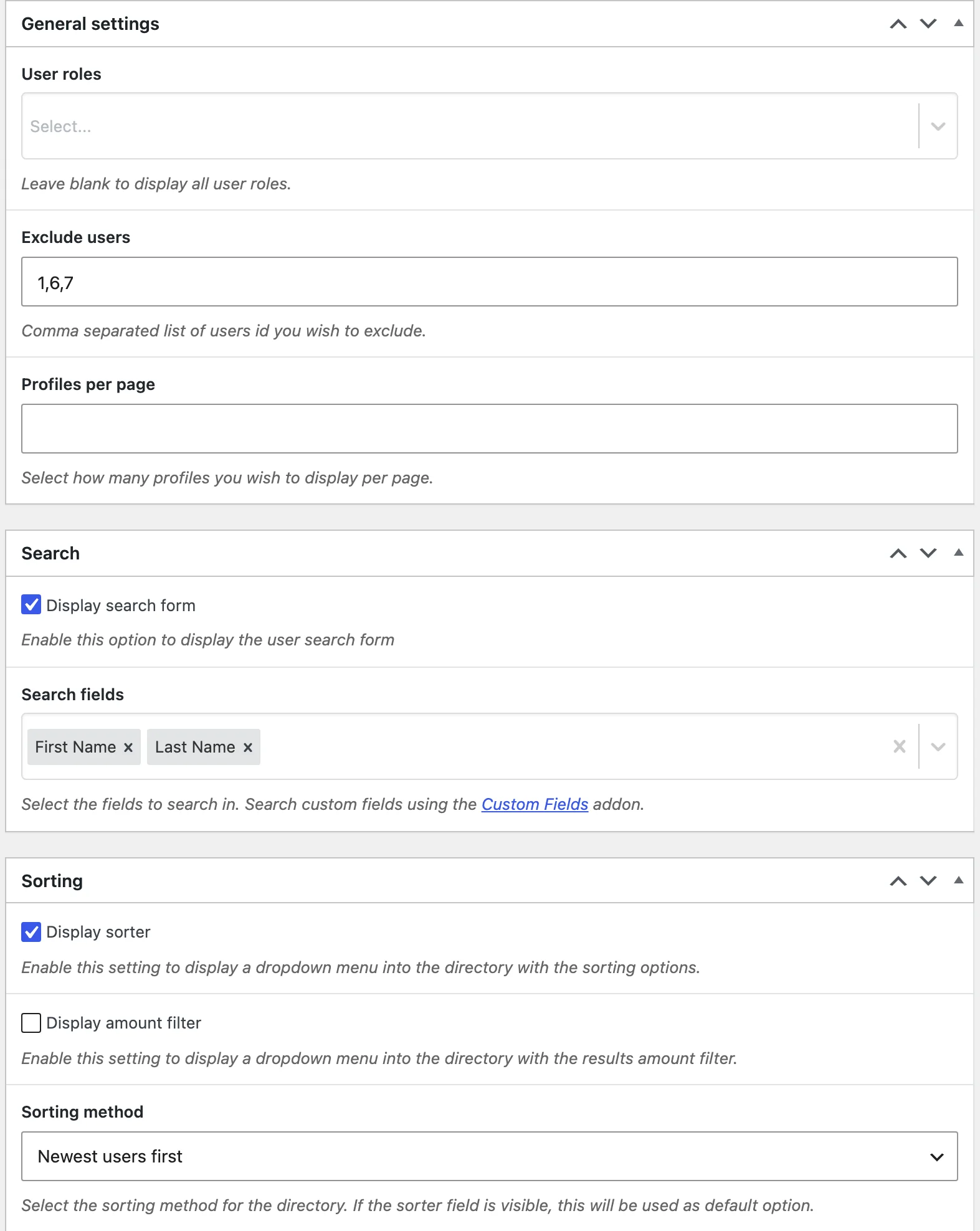This screenshot has width=980, height=1231.
Task: Click the Exclude users input field
Action: (x=490, y=282)
